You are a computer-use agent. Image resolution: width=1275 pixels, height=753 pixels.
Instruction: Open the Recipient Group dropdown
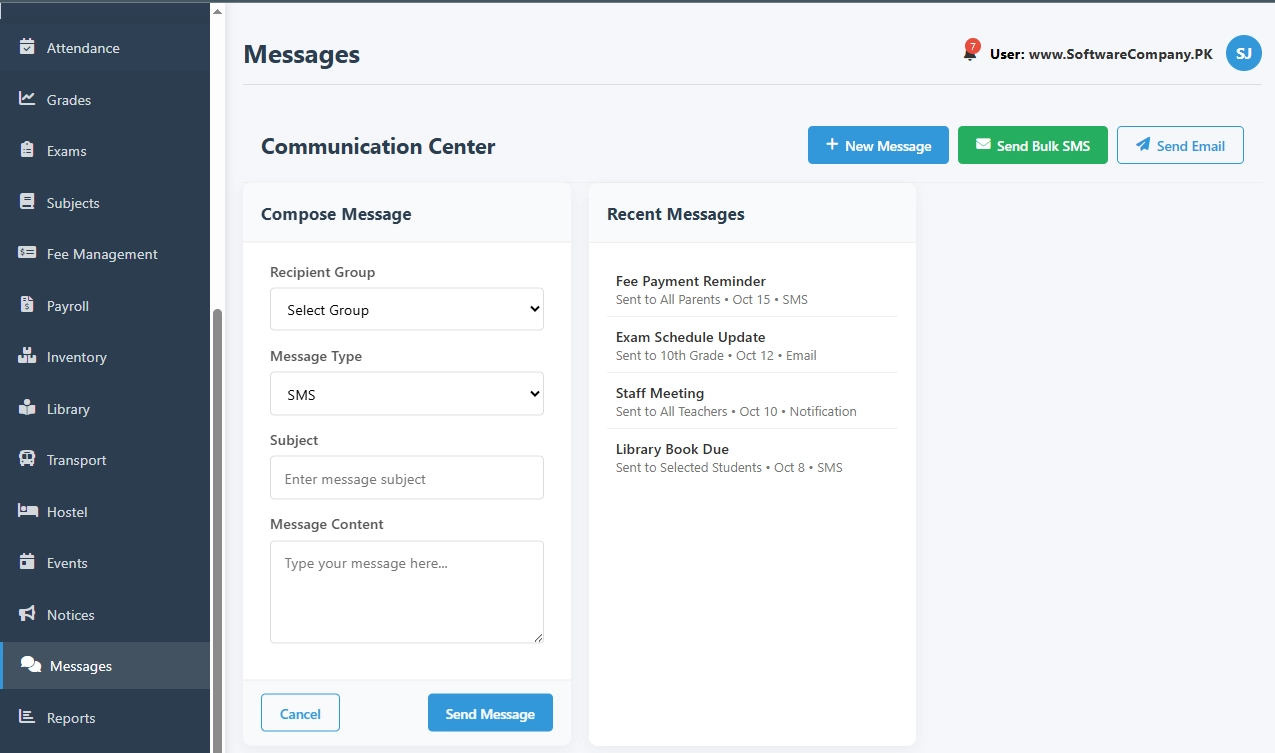coord(406,310)
